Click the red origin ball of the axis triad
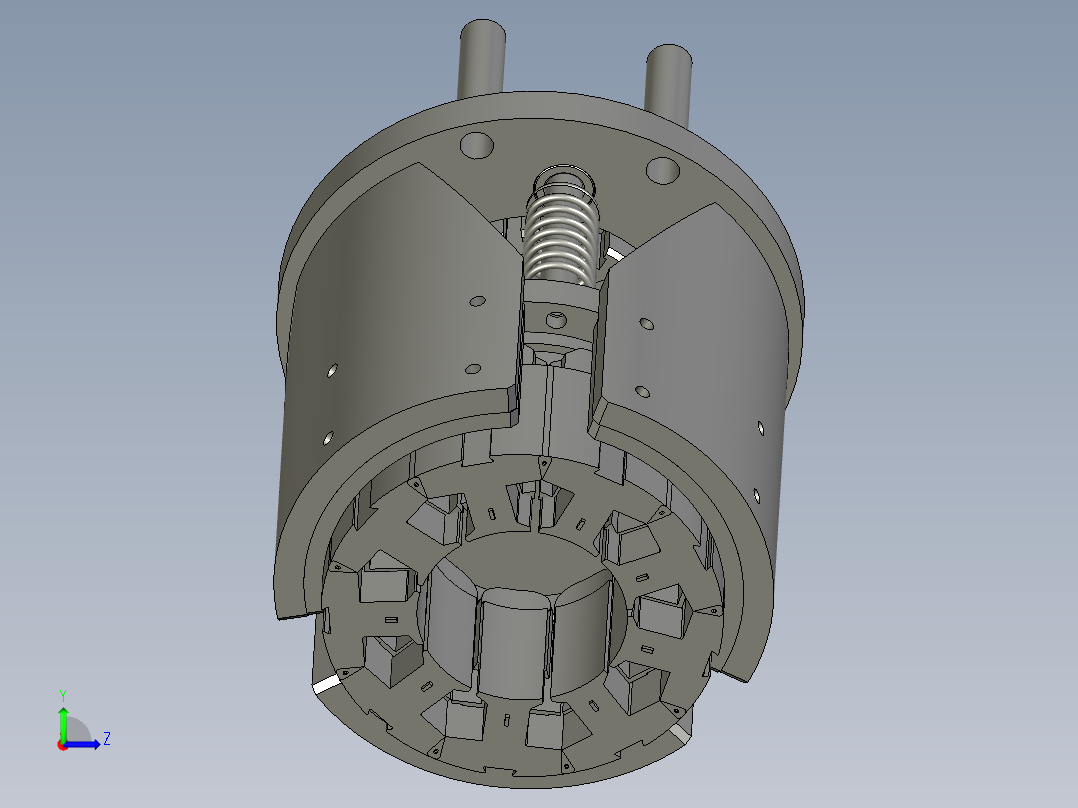This screenshot has height=808, width=1078. [63, 745]
